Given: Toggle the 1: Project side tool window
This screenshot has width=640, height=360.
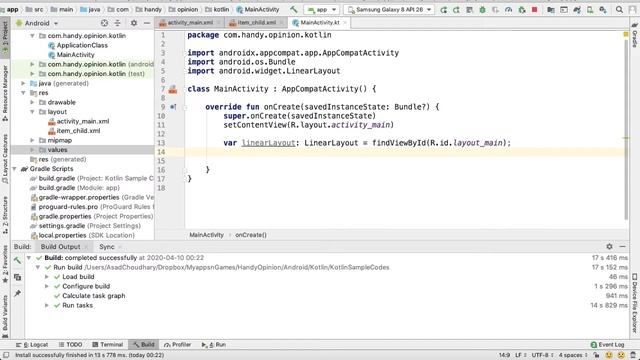Looking at the screenshot, I should pos(5,37).
